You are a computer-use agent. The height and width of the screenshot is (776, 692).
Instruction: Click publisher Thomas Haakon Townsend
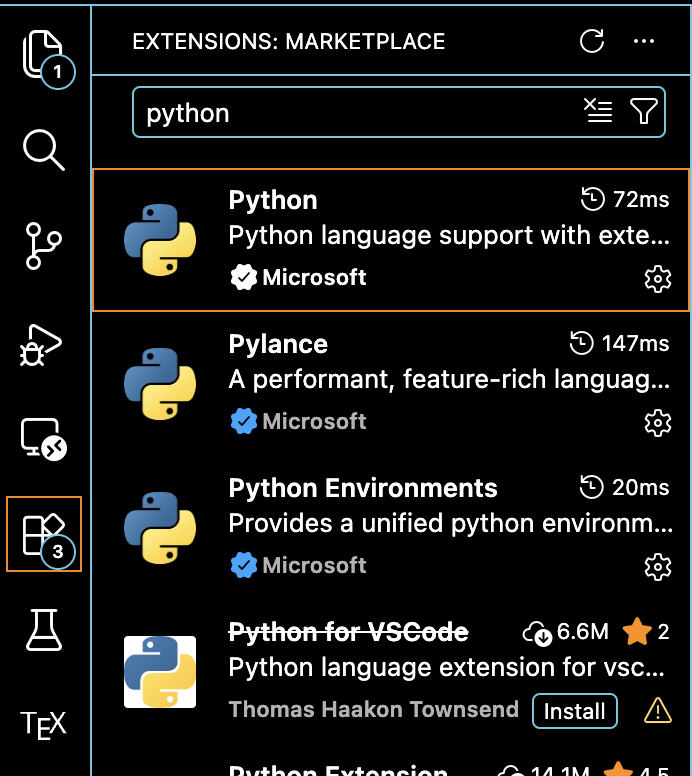tap(373, 710)
